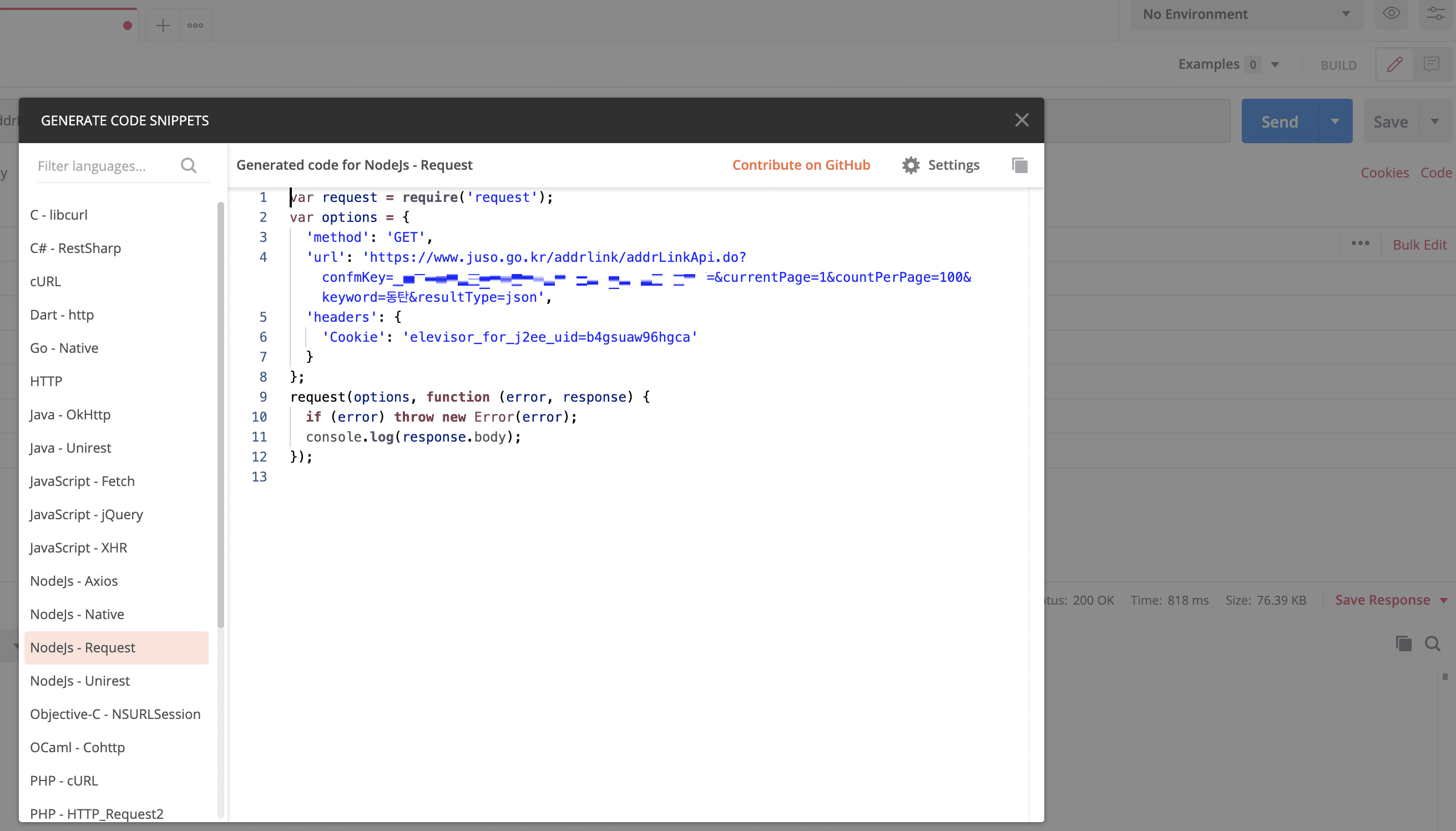Expand the Save Response dropdown
Screen dimensions: 1456x831
click(x=1443, y=600)
